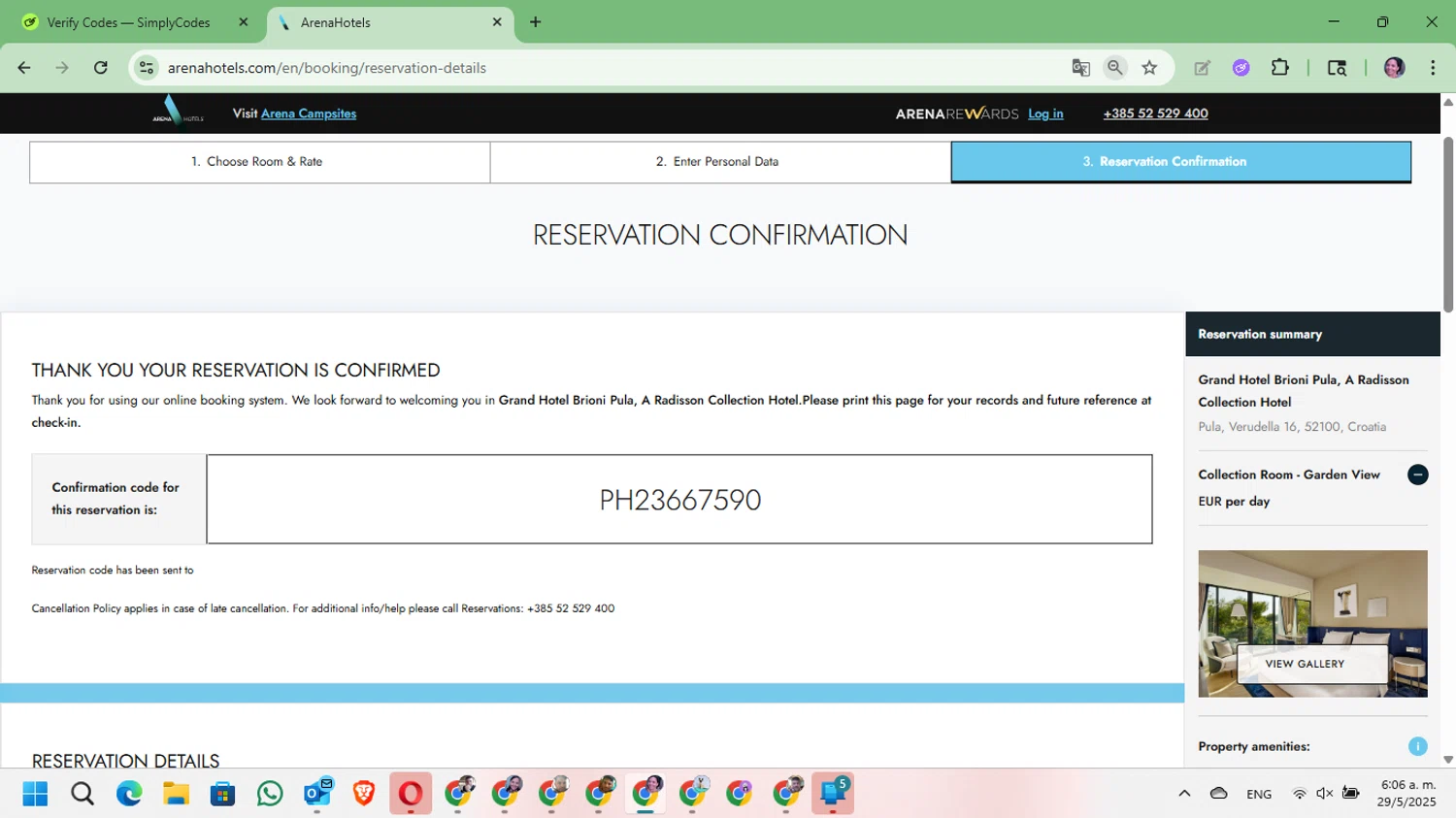This screenshot has height=818, width=1456.
Task: Close the ArenaHotels tab
Action: click(497, 22)
